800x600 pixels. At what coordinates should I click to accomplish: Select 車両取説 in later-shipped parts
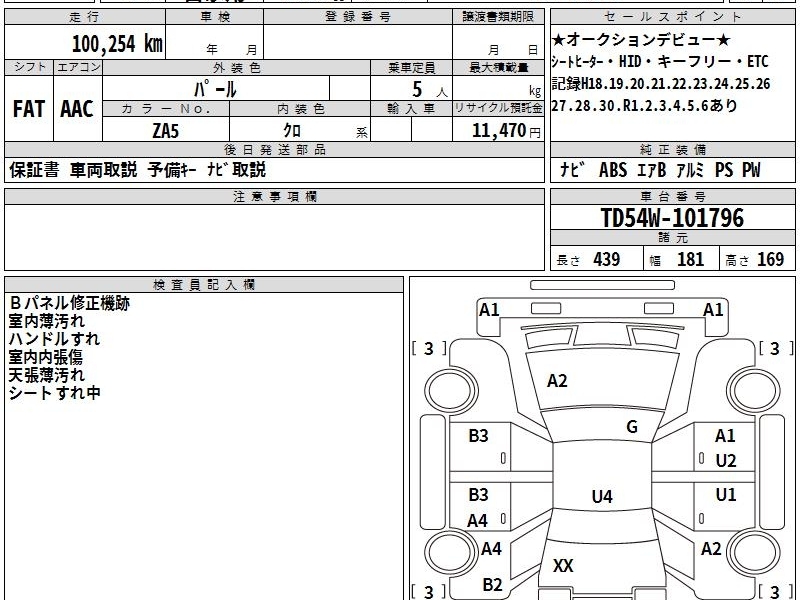(x=104, y=169)
